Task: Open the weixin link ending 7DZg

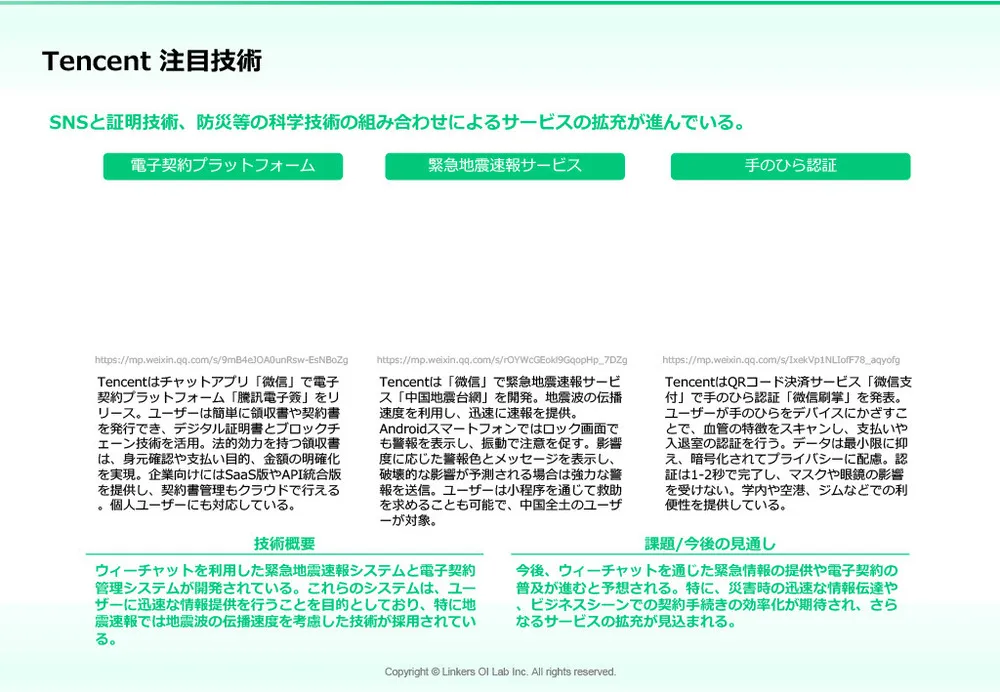Action: coord(502,360)
